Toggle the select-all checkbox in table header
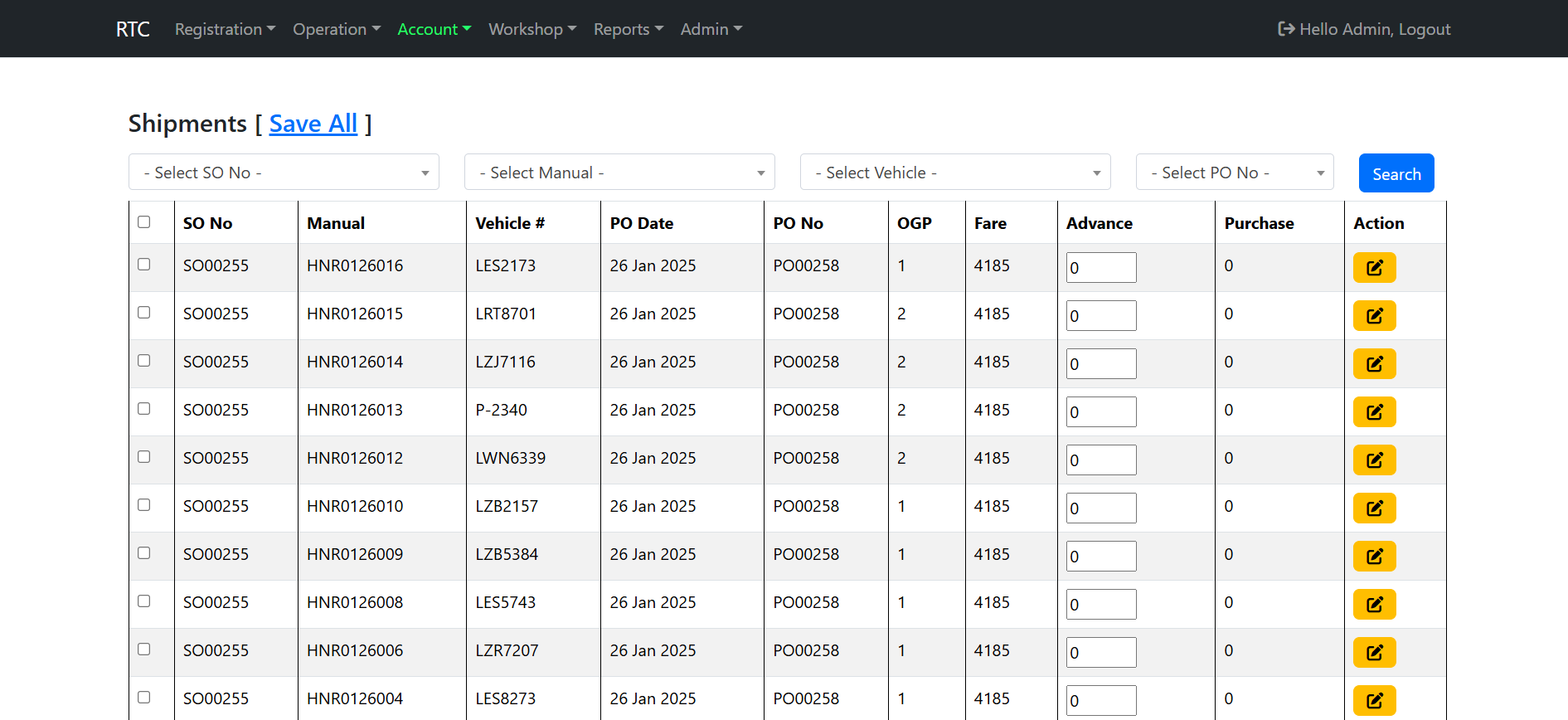The image size is (1568, 720). point(144,222)
